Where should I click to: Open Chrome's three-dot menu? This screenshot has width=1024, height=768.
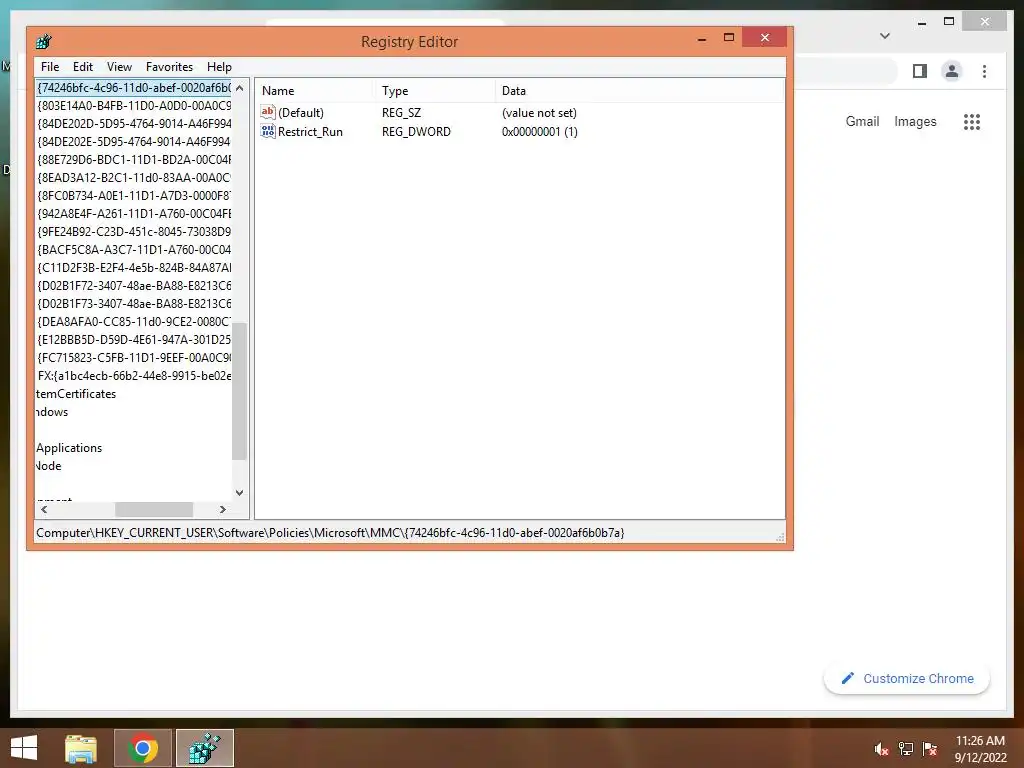[984, 71]
